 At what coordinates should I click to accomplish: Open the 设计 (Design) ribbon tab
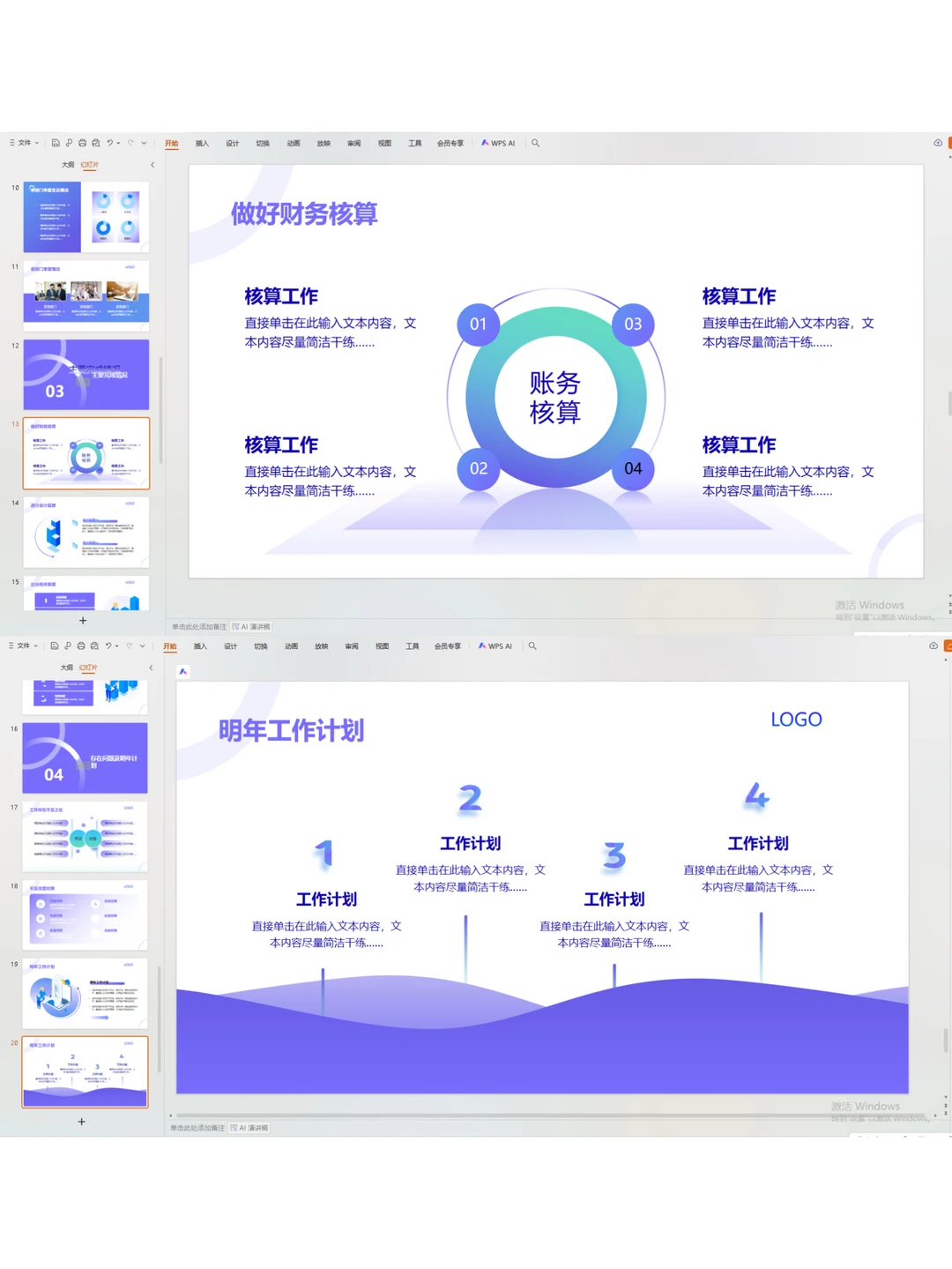[x=232, y=142]
